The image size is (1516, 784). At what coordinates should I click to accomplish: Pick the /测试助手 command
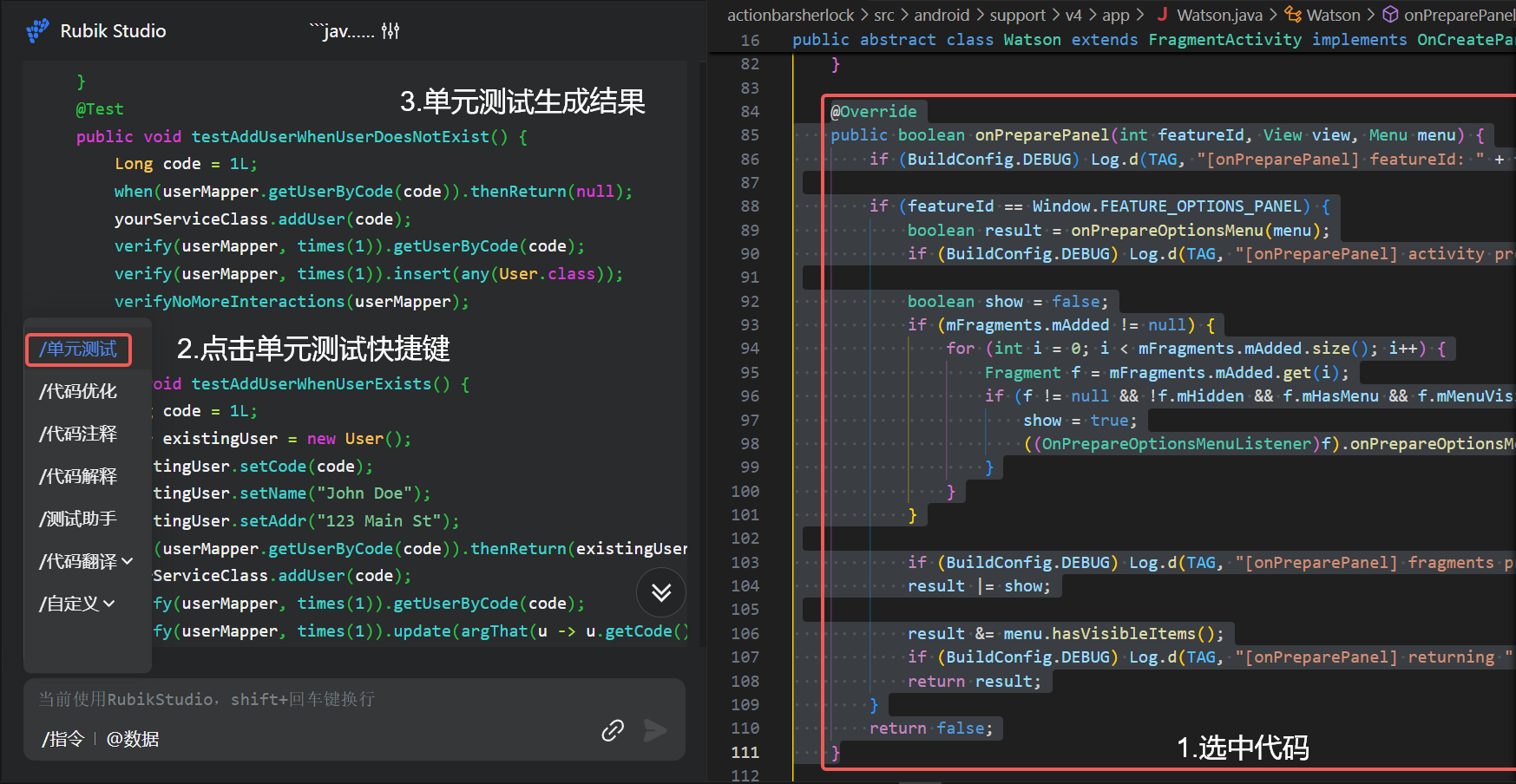click(x=78, y=519)
